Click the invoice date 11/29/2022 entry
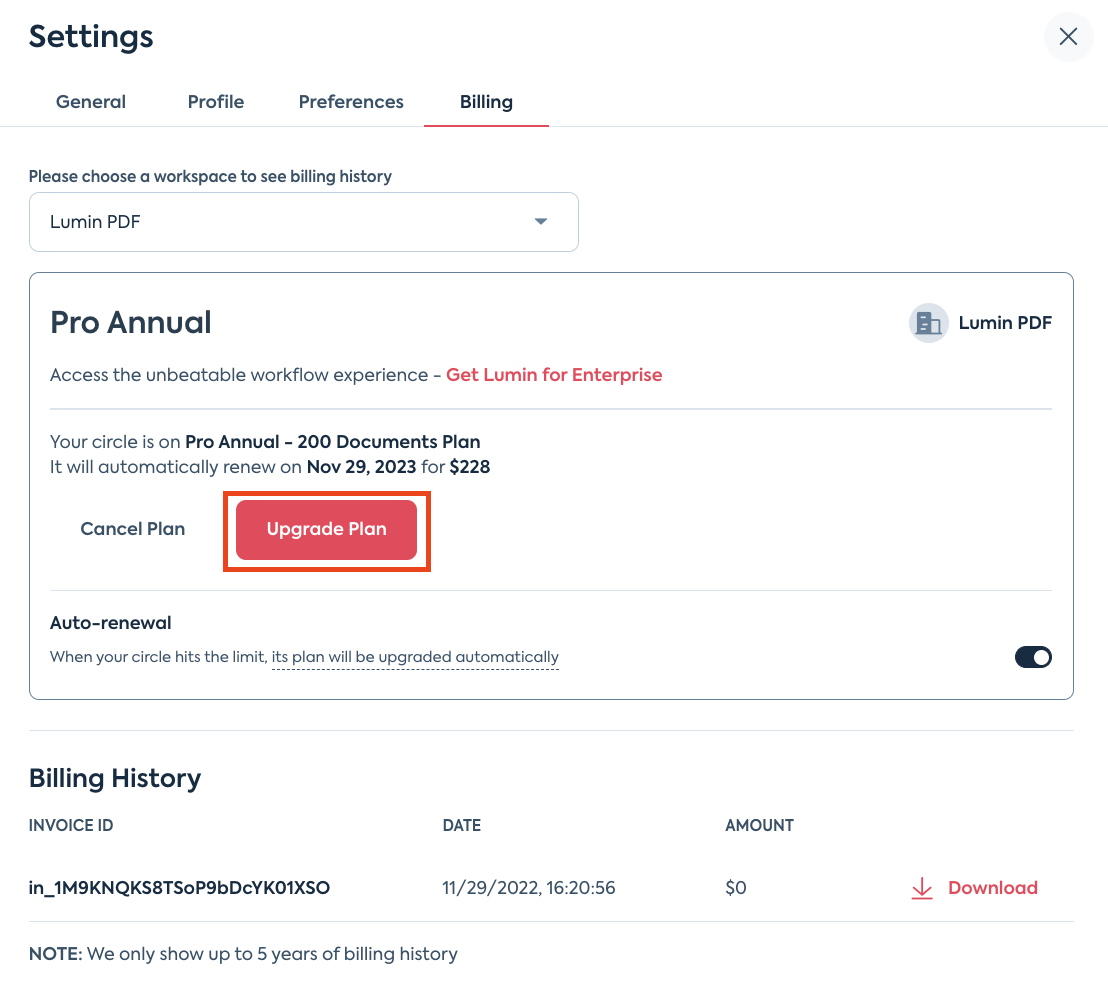 point(529,888)
